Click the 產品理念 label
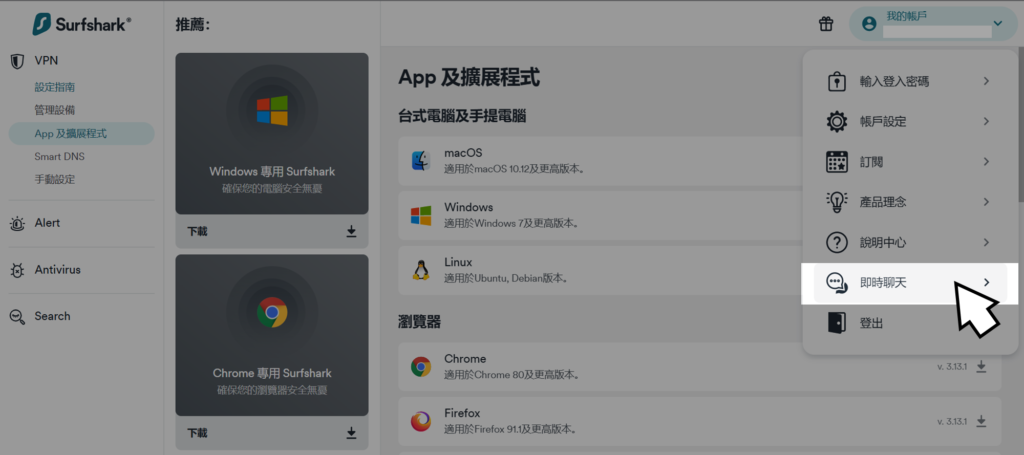This screenshot has height=455, width=1024. pos(883,202)
